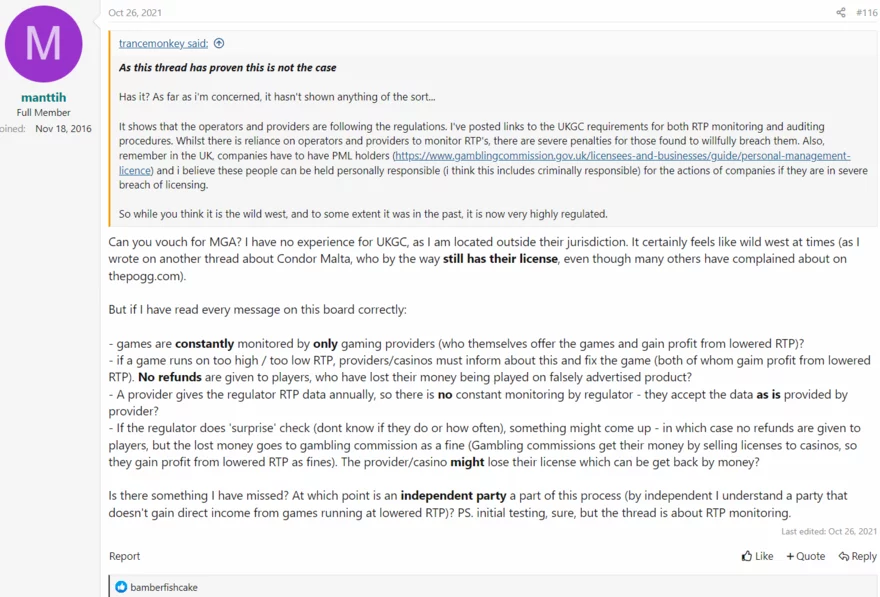Click the 'Last edited: Oct 26, 2021' timestamp
Screen dimensions: 880x597
pos(829,531)
